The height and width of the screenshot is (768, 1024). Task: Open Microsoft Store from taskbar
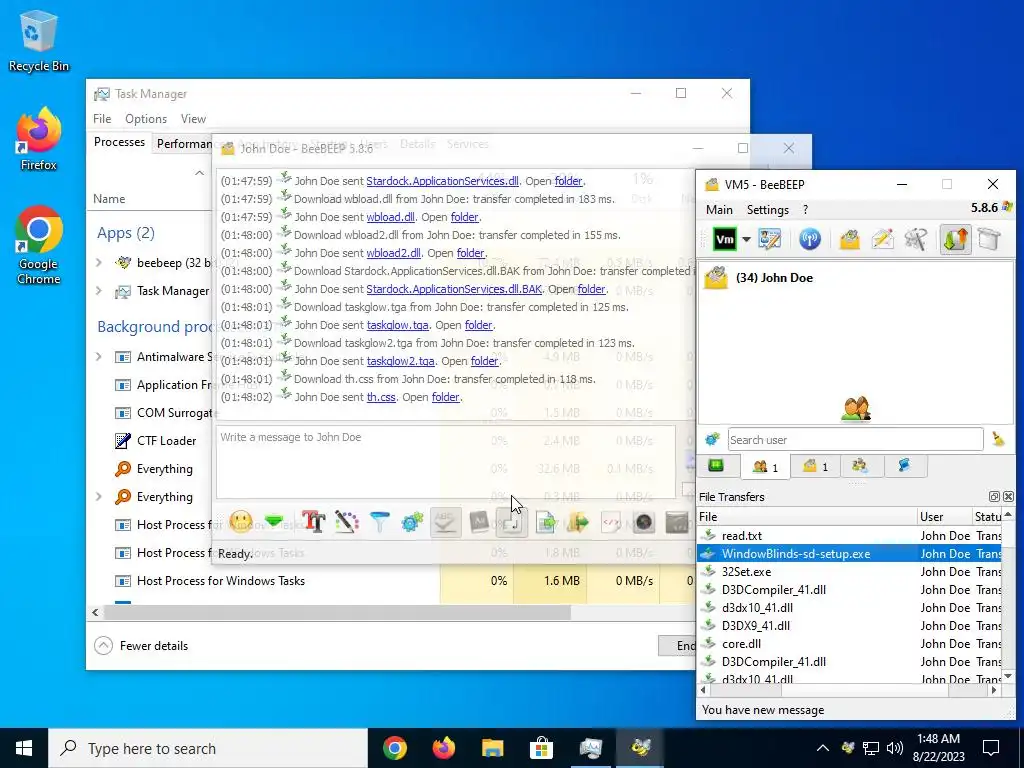(541, 748)
